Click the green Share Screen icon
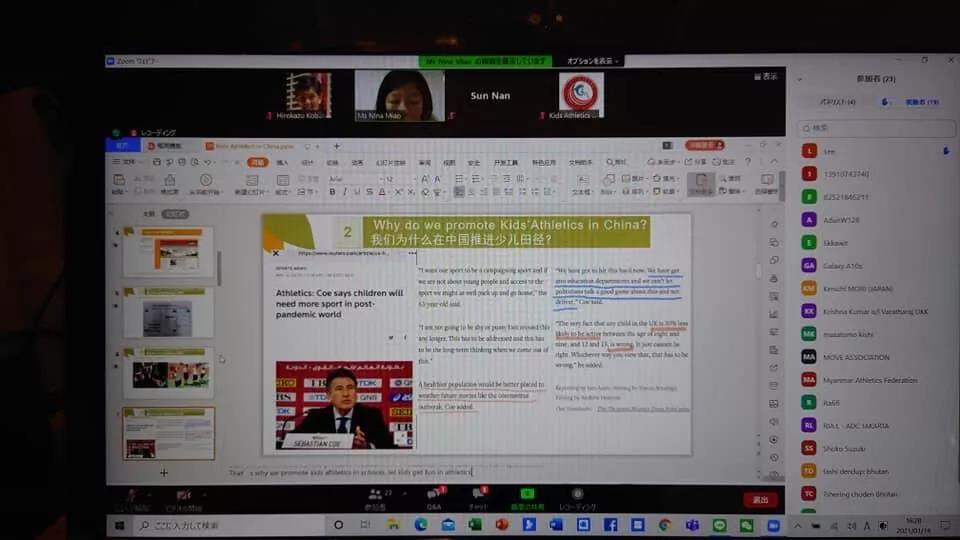 (x=527, y=496)
